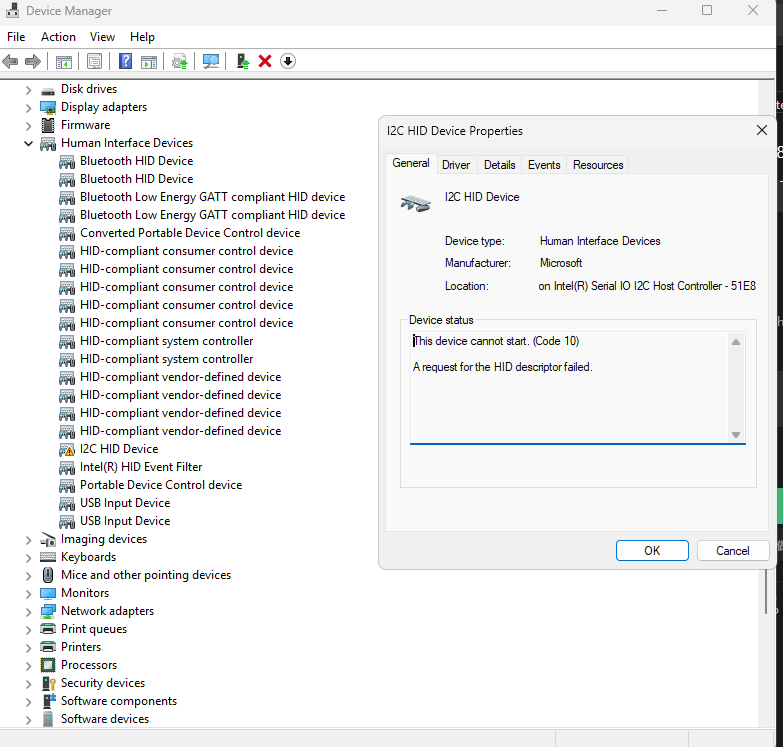Click the Network adapters category icon
This screenshot has height=747, width=783.
pyautogui.click(x=48, y=611)
